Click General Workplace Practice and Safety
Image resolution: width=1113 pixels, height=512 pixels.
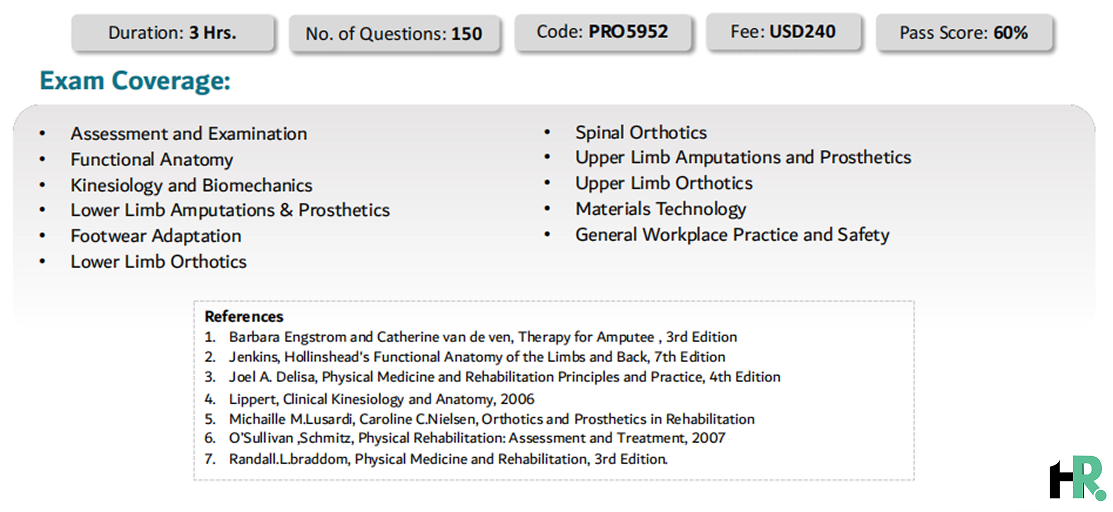pos(733,234)
